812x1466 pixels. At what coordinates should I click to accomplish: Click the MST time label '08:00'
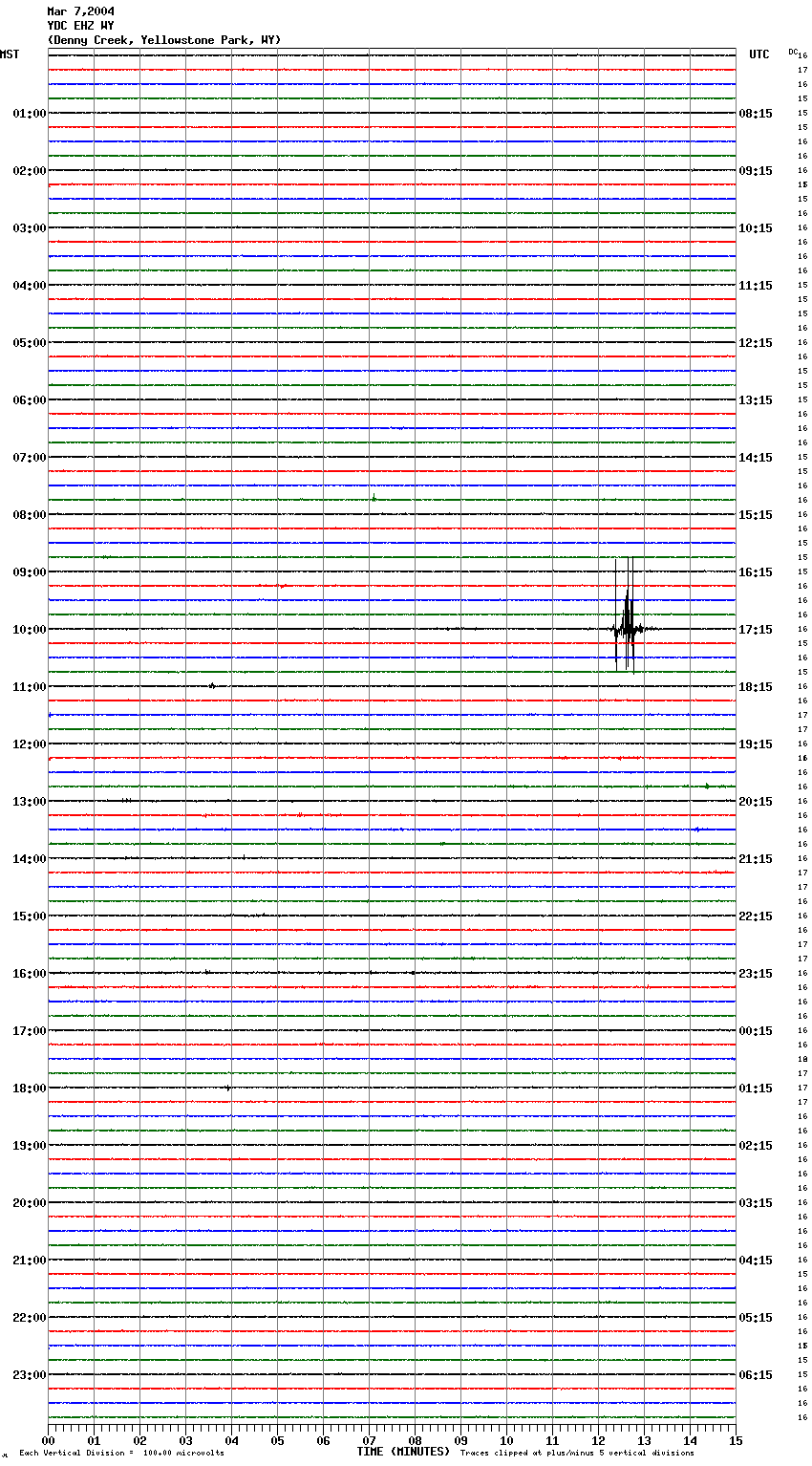29,515
